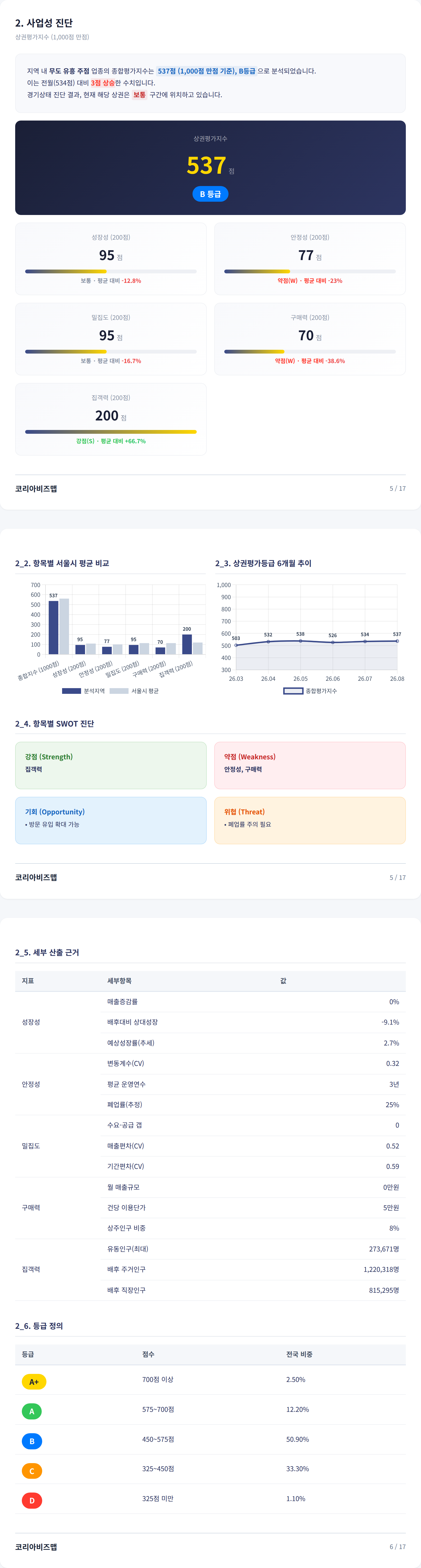Screen dimensions: 421x1568
Task: Click the 약점(W) · 평균 대비 -23% label
Action: [x=310, y=281]
